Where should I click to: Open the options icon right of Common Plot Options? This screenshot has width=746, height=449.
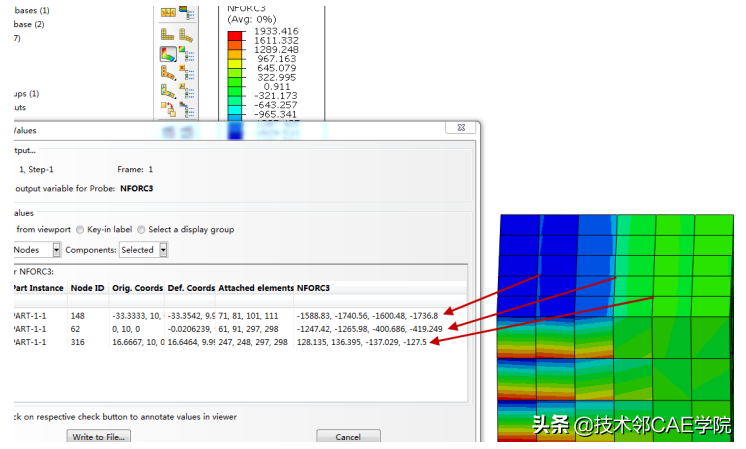coord(187,12)
